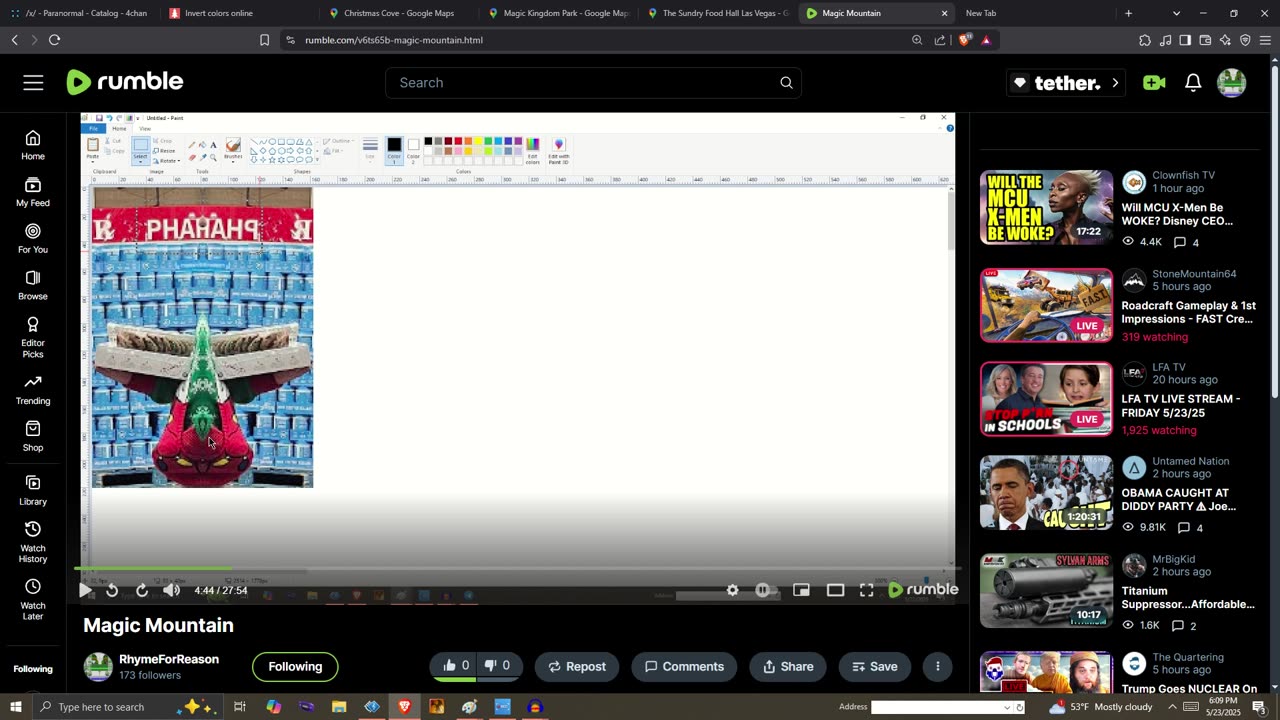Open the browser main menu
1280x720 pixels.
1265,40
